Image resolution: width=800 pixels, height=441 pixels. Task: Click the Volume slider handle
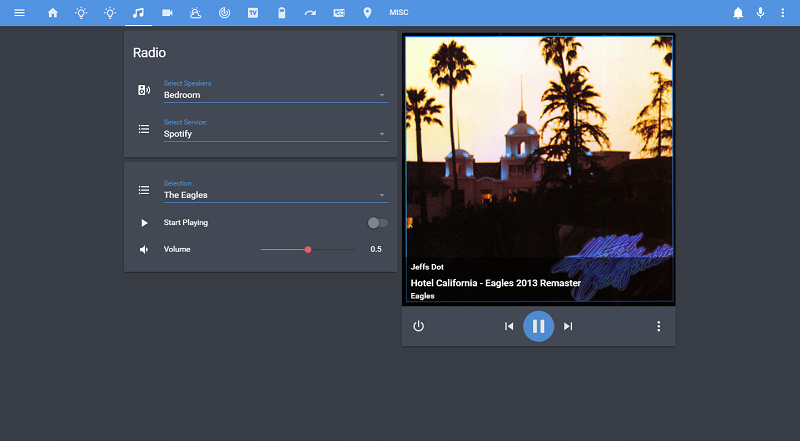pyautogui.click(x=308, y=249)
